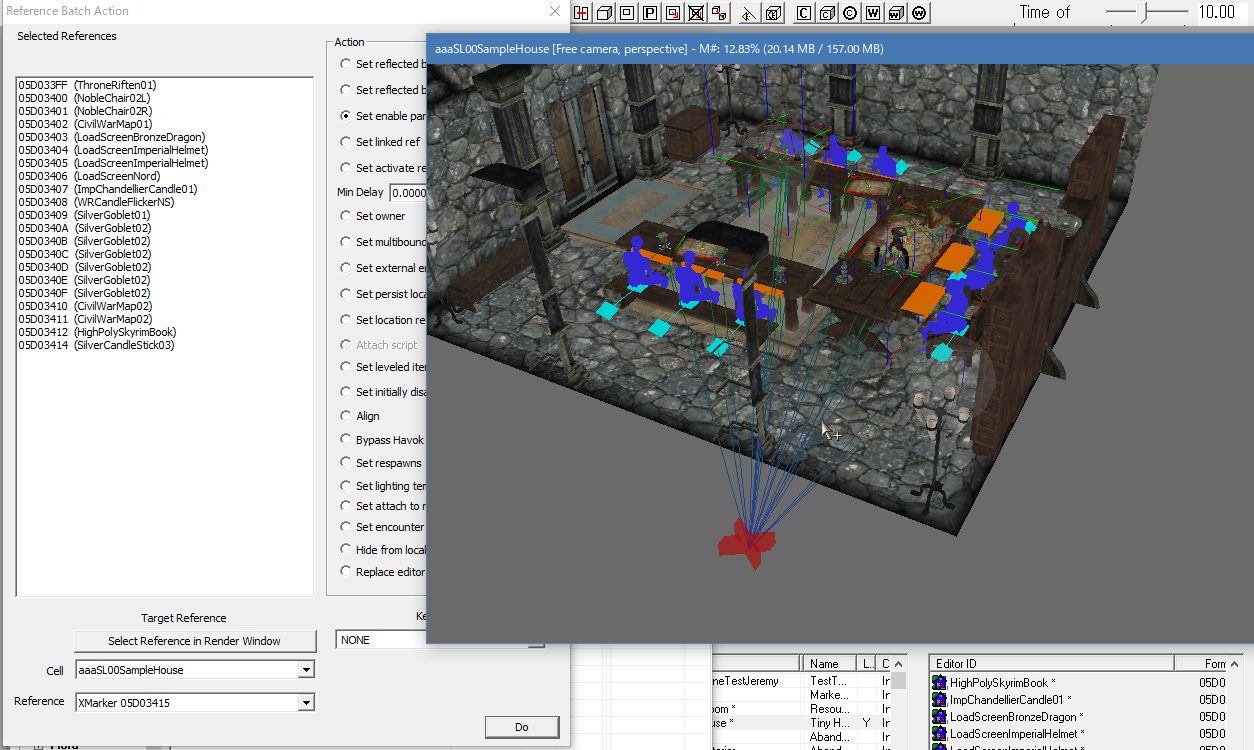Select the Align radio option
This screenshot has height=750, width=1254.
[346, 416]
